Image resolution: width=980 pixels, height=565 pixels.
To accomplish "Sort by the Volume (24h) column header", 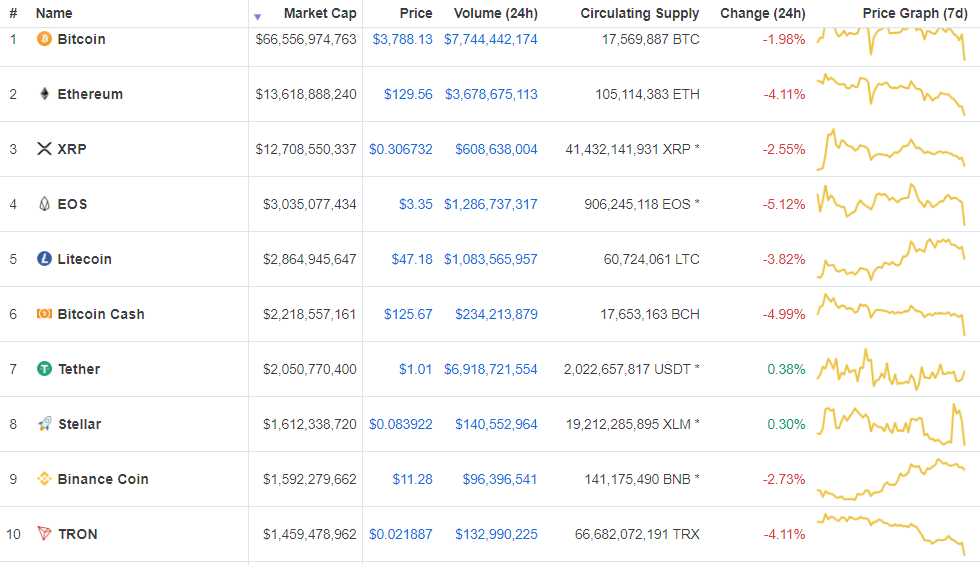I will point(496,13).
